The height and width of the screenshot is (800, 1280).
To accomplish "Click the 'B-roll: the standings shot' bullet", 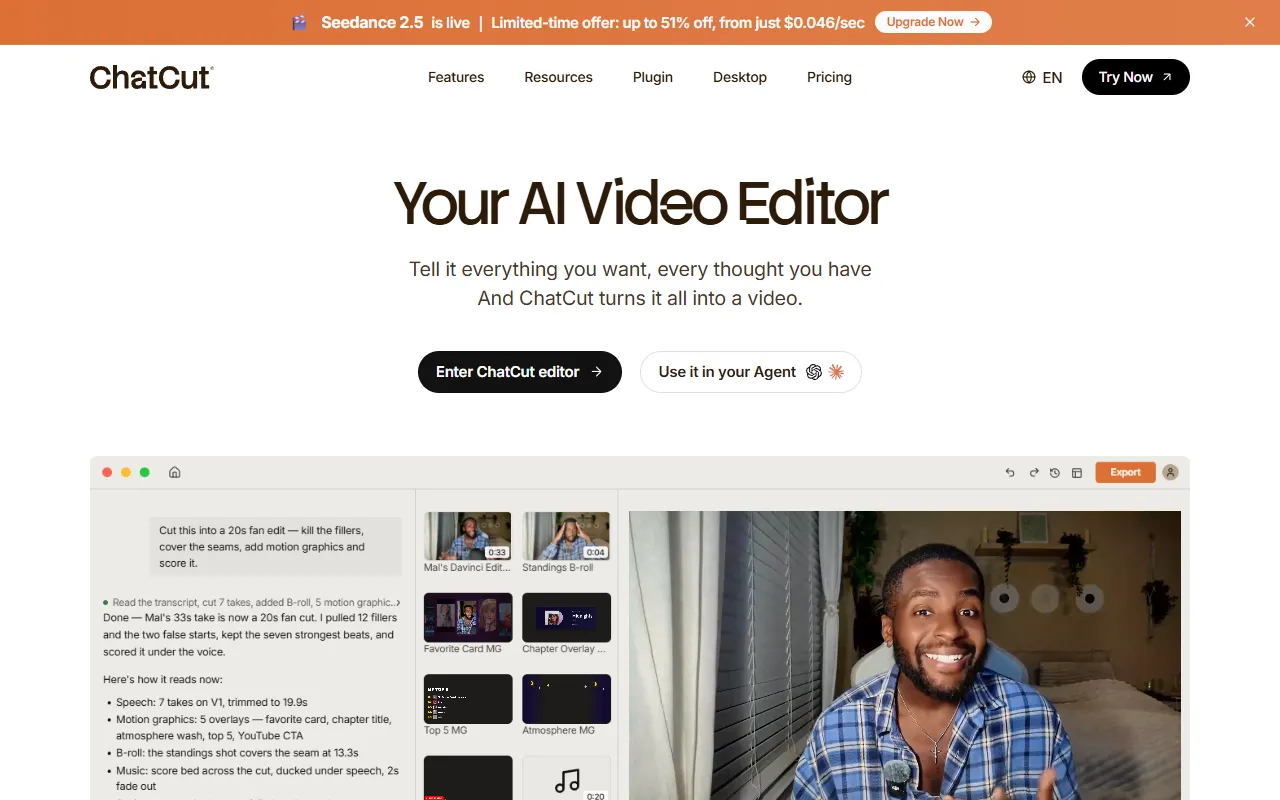I will click(x=237, y=752).
